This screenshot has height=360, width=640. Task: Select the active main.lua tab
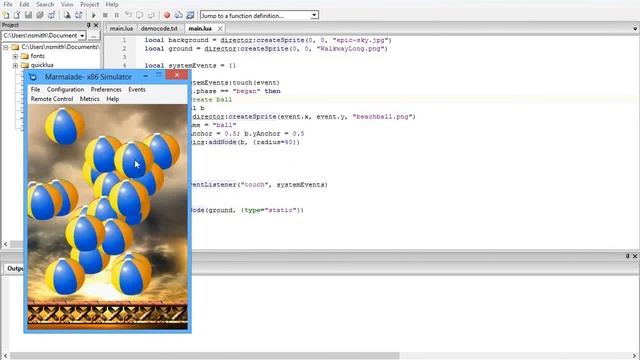pyautogui.click(x=200, y=29)
